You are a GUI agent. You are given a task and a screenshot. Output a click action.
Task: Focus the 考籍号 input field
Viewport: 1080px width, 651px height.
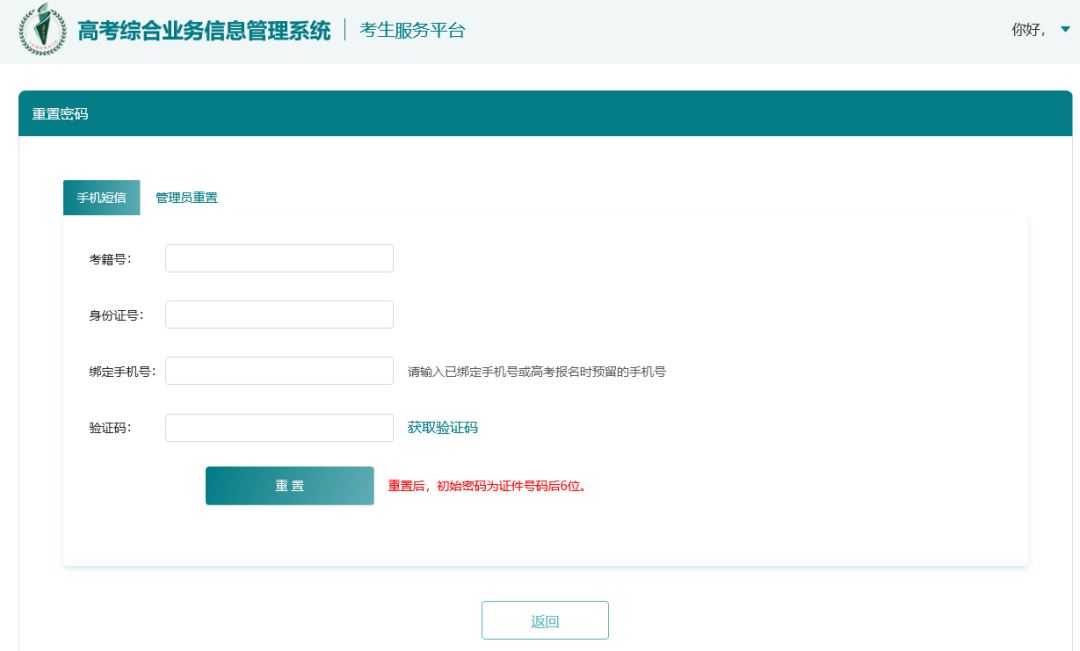279,258
